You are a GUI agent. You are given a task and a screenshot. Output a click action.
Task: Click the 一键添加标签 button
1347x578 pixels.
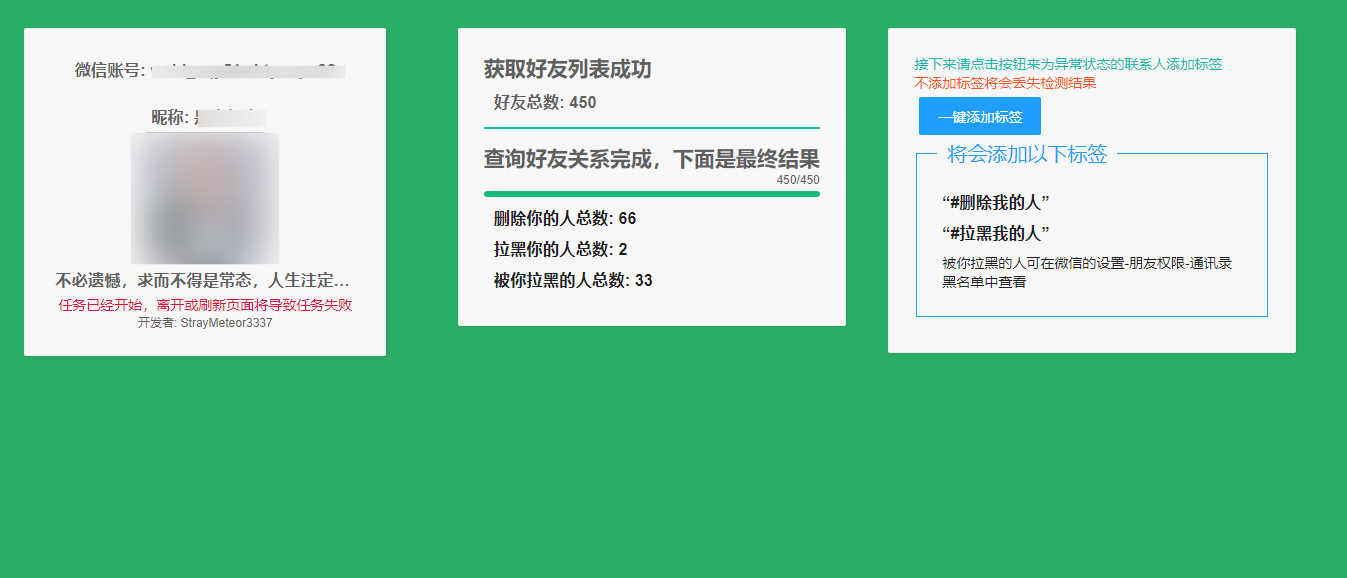[x=979, y=117]
